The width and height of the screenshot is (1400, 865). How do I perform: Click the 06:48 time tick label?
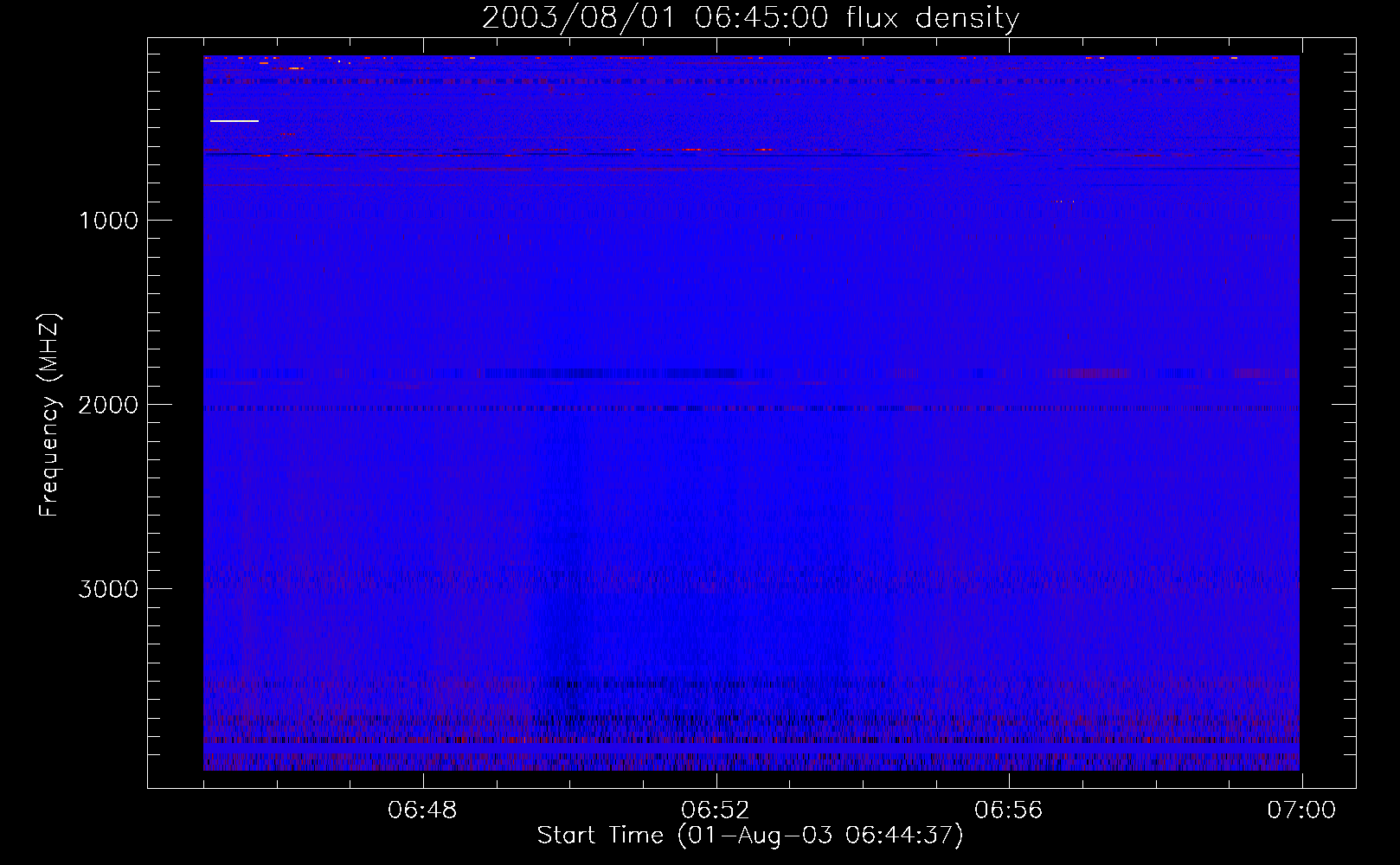pyautogui.click(x=422, y=811)
